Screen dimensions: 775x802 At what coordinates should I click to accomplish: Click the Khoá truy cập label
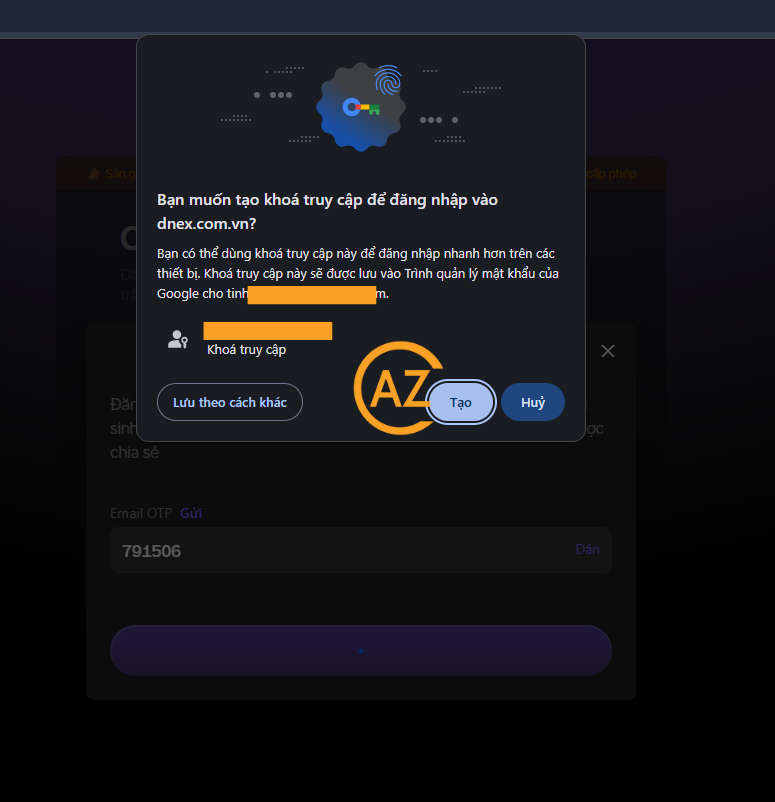246,349
